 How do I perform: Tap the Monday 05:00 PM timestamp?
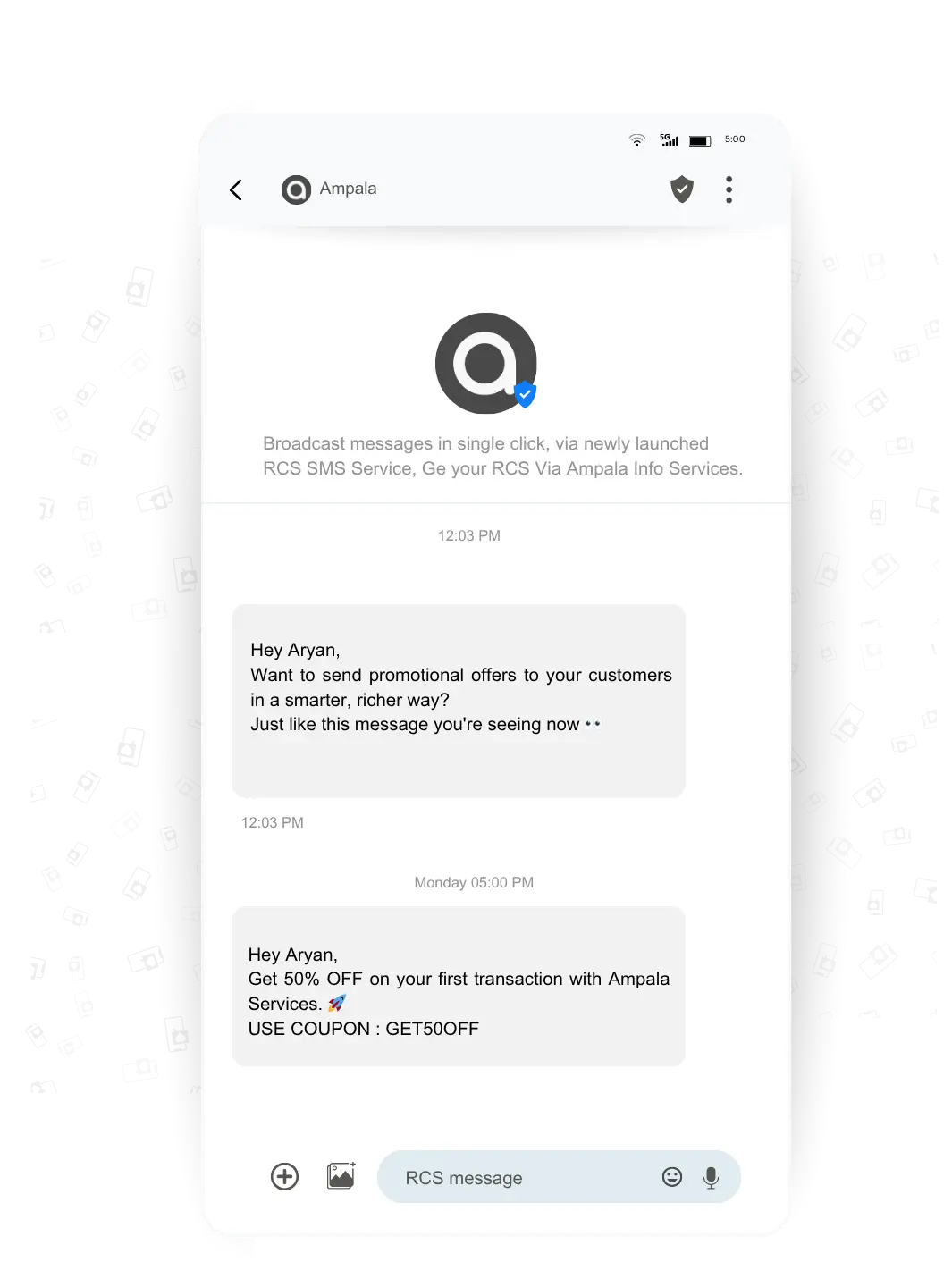point(474,882)
